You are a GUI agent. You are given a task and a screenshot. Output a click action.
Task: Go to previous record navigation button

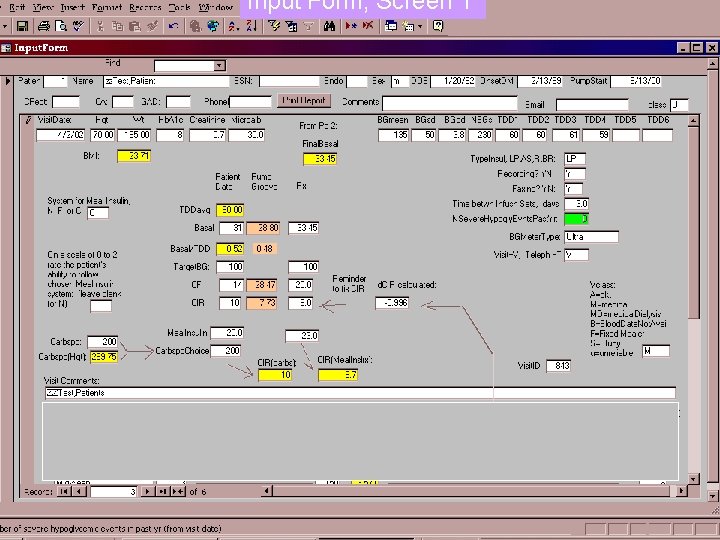tap(79, 491)
